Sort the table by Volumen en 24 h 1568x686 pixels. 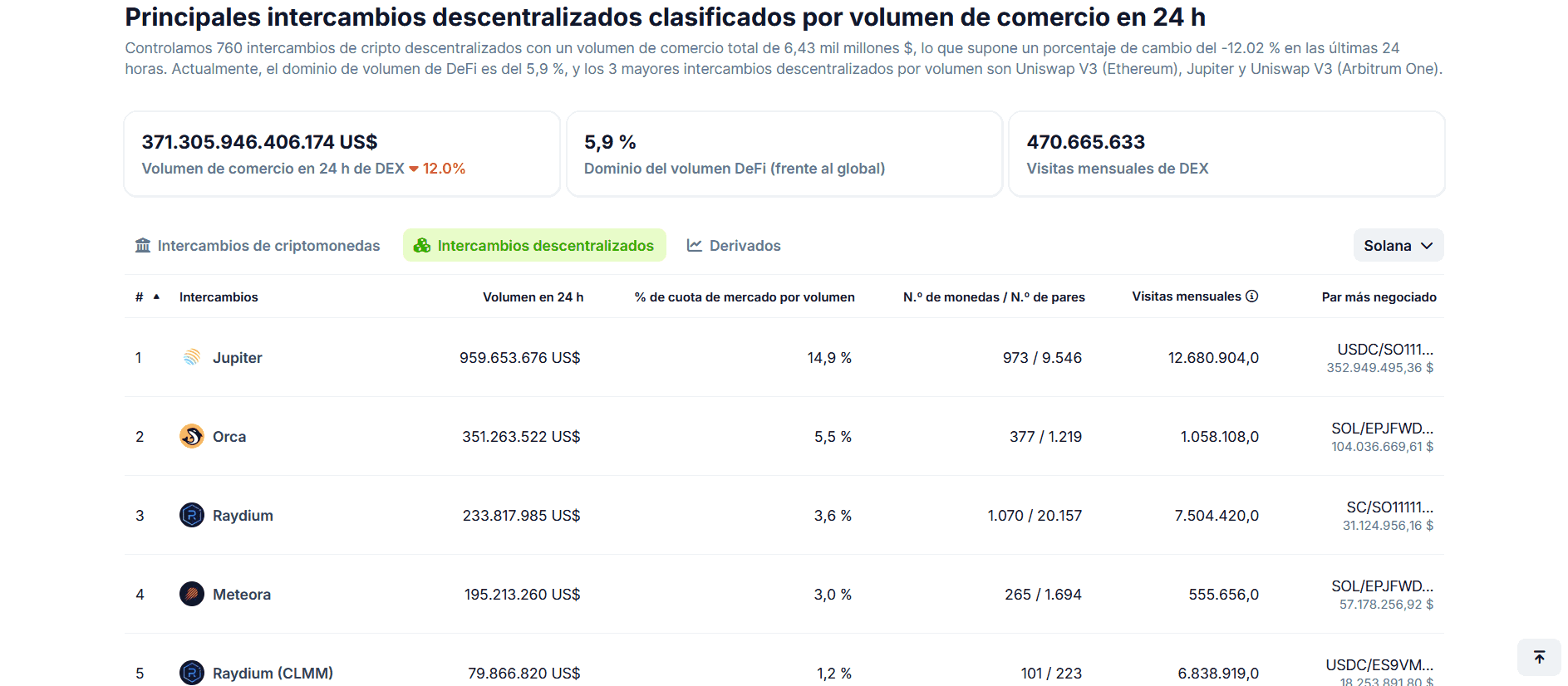533,296
